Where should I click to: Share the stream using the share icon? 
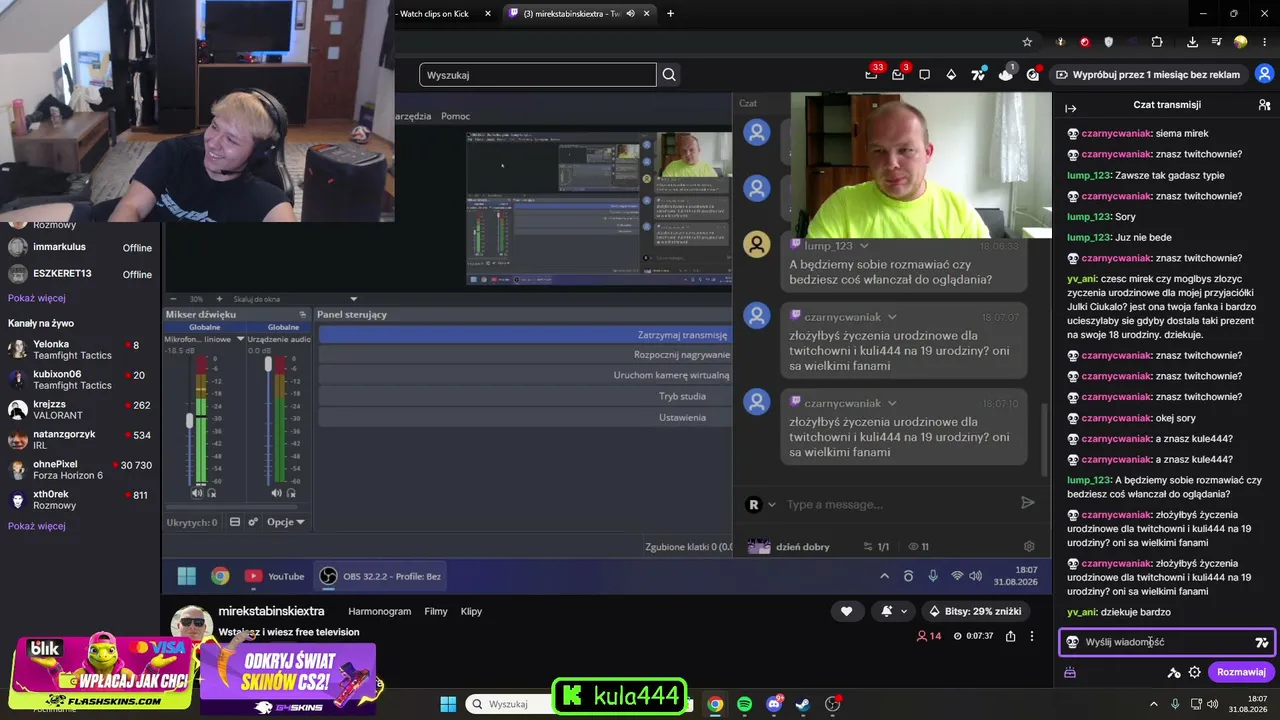coord(1011,636)
